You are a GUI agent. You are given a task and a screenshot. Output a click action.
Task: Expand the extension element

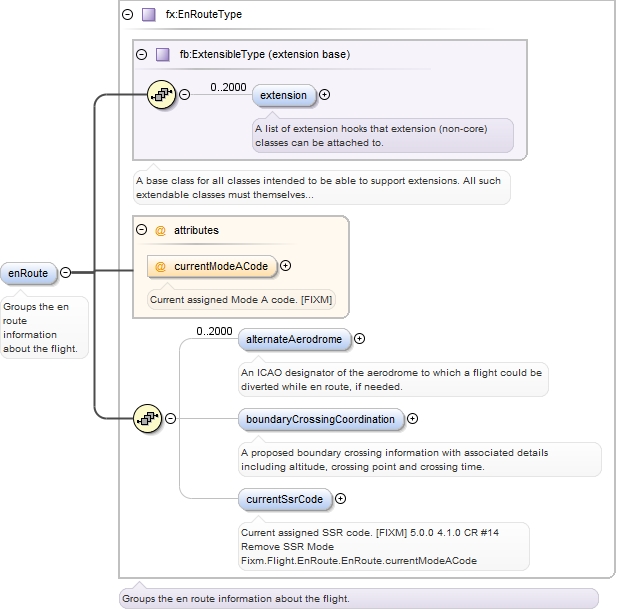tap(324, 95)
